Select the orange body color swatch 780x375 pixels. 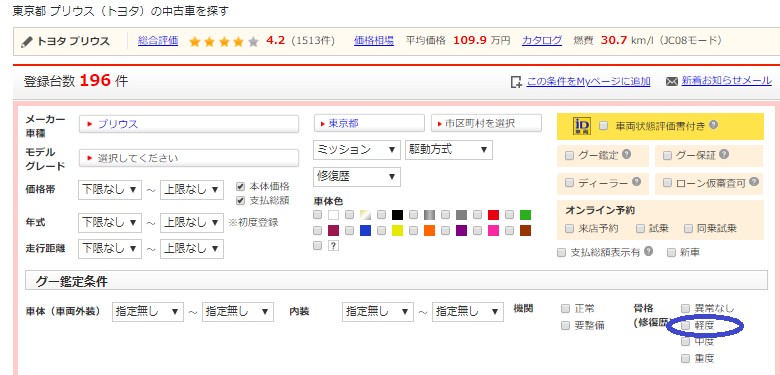(x=429, y=230)
